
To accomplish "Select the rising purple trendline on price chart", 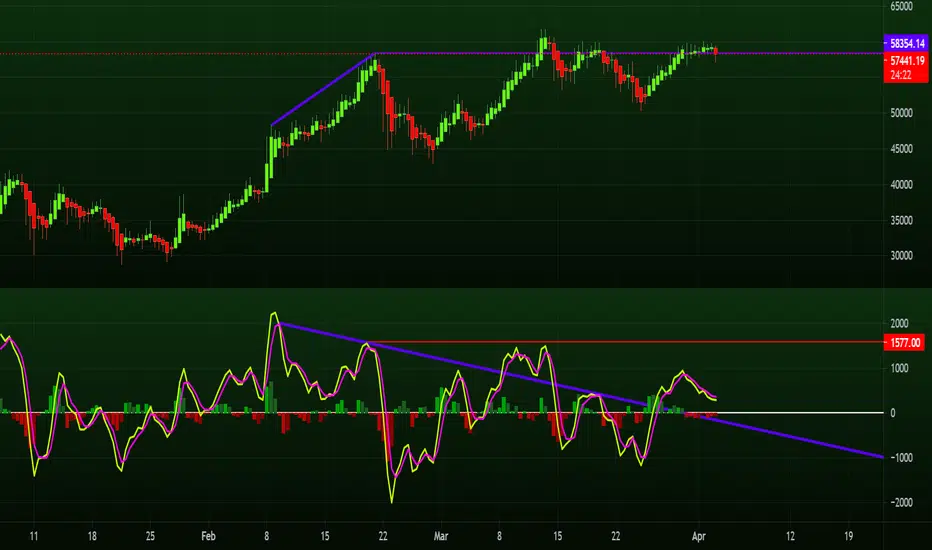I will [322, 90].
